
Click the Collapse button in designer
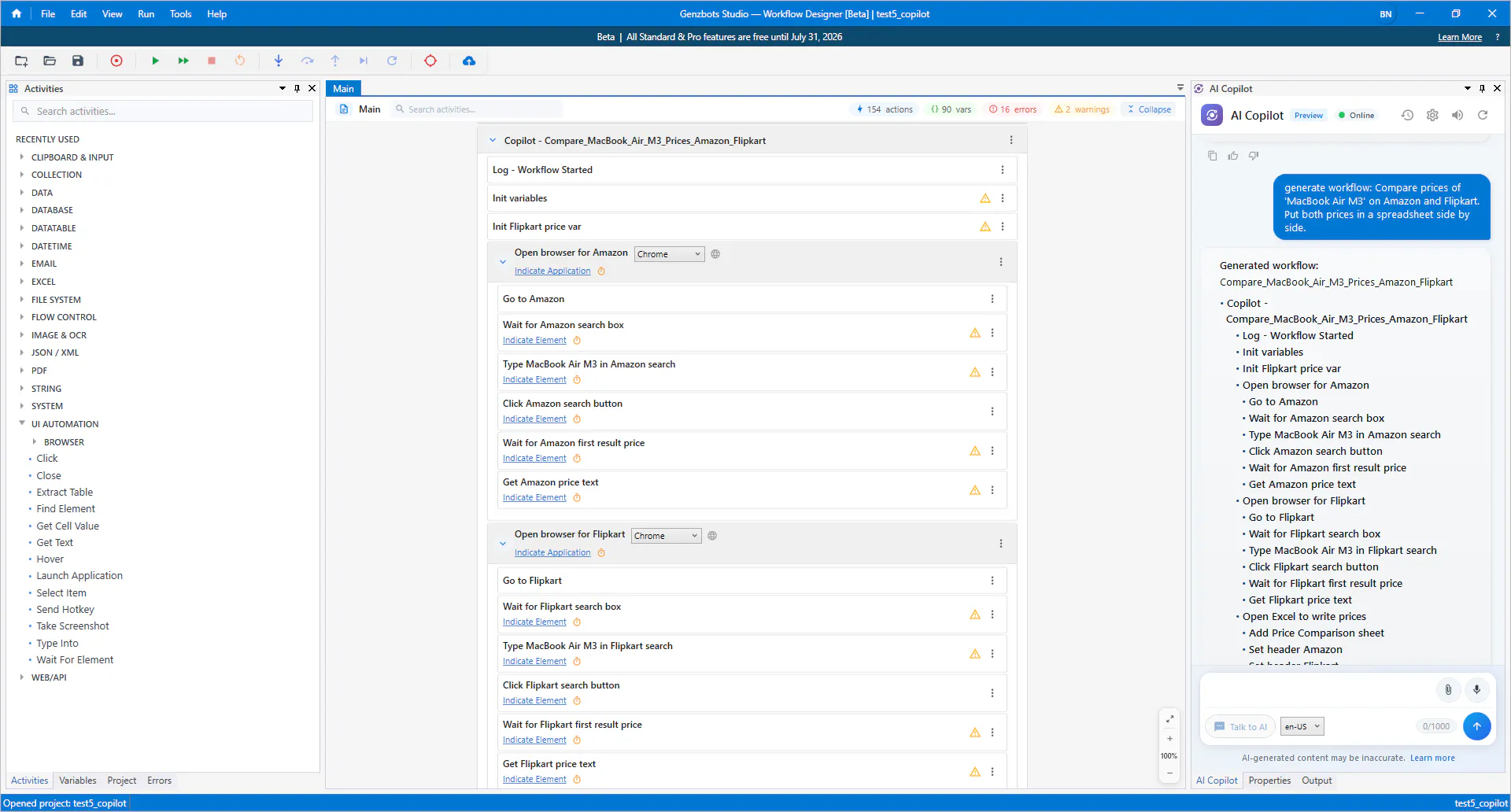(1149, 109)
